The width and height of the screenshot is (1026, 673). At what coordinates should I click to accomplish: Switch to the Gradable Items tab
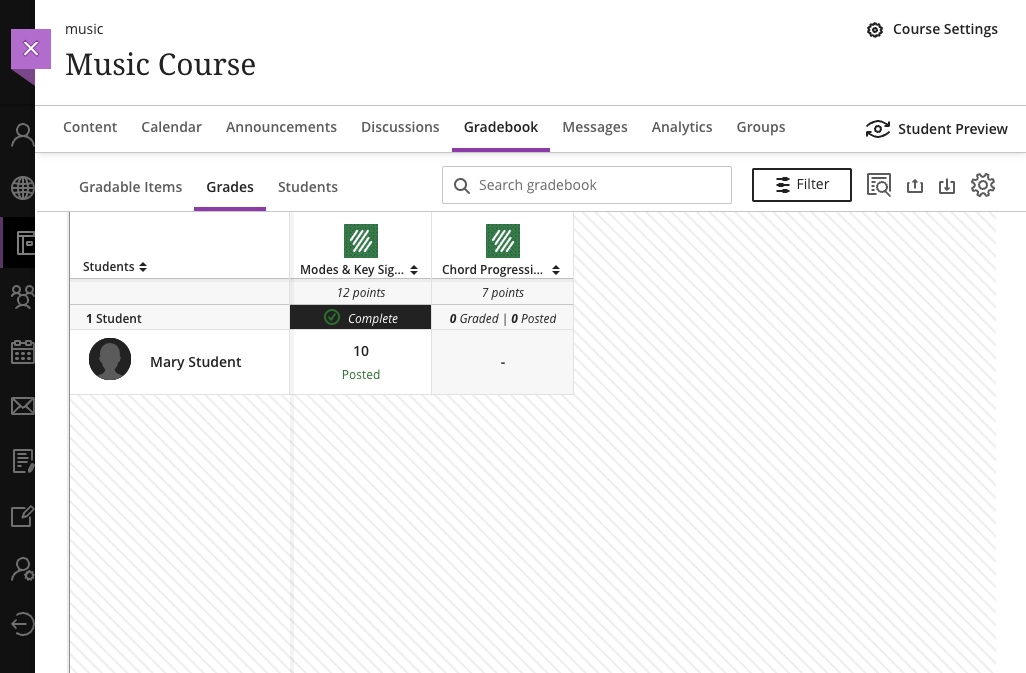(131, 187)
